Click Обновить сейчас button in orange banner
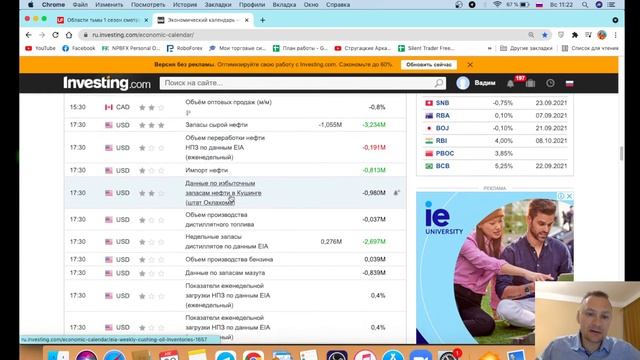 point(429,64)
